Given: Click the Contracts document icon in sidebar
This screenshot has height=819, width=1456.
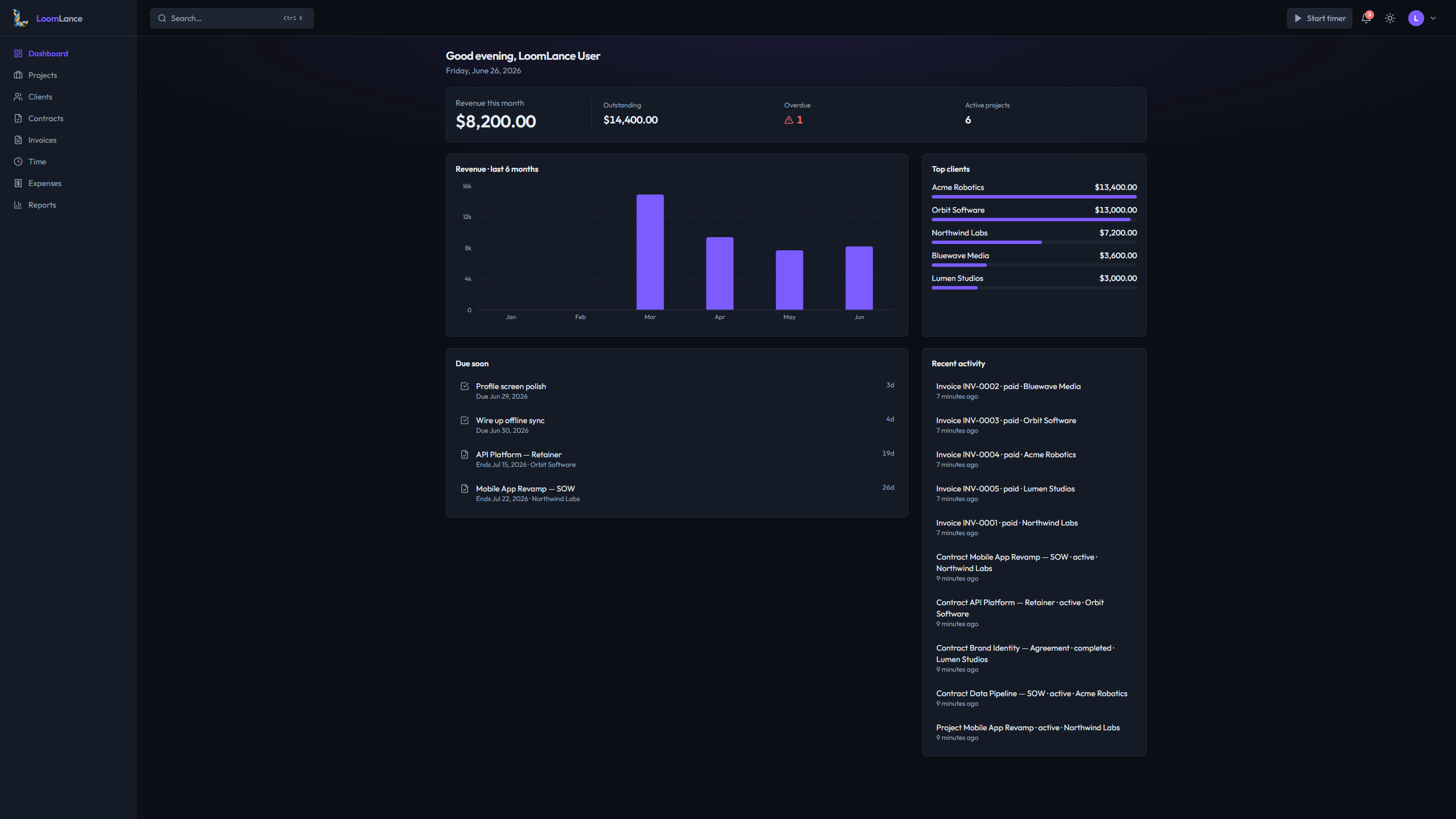Looking at the screenshot, I should (18, 118).
